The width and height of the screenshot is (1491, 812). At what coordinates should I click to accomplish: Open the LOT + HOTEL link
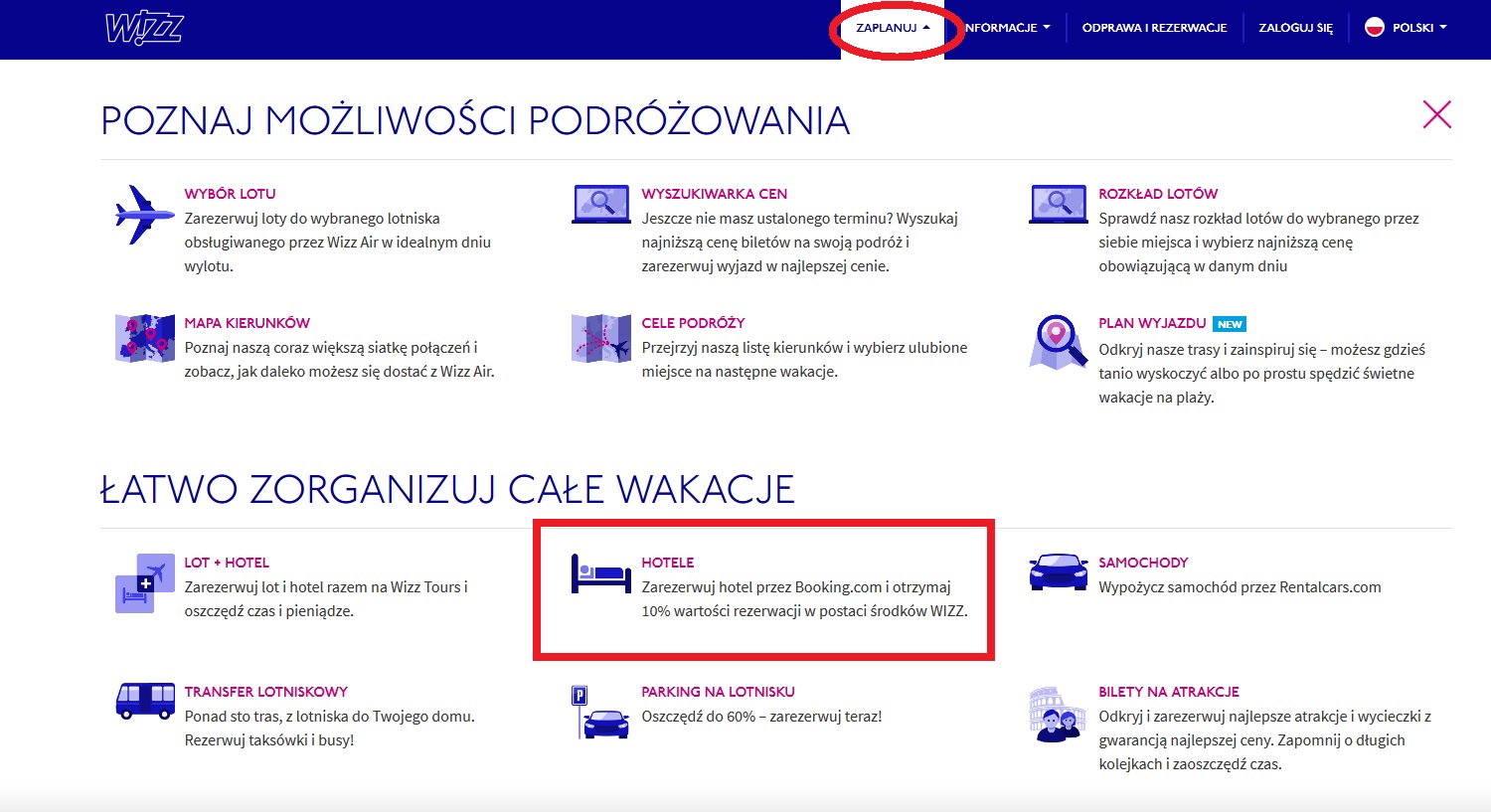(226, 562)
